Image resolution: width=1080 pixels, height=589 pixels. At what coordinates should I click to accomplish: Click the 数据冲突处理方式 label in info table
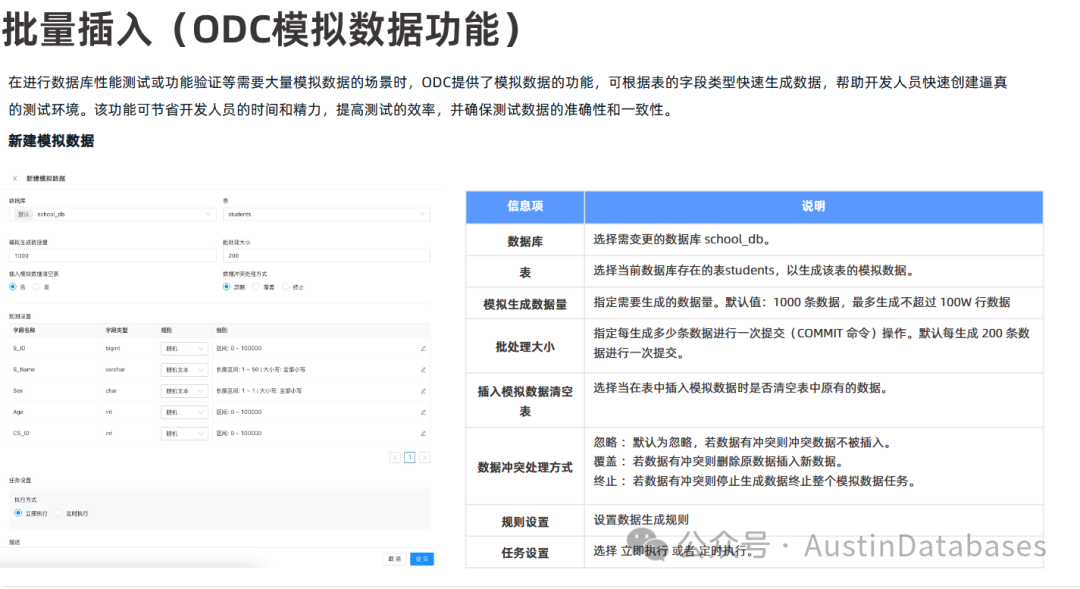[x=525, y=468]
